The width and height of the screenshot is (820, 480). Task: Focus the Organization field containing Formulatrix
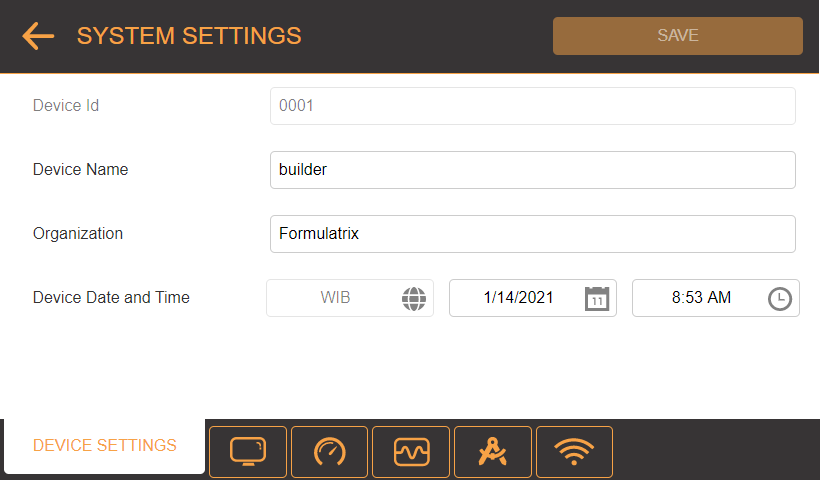click(533, 234)
